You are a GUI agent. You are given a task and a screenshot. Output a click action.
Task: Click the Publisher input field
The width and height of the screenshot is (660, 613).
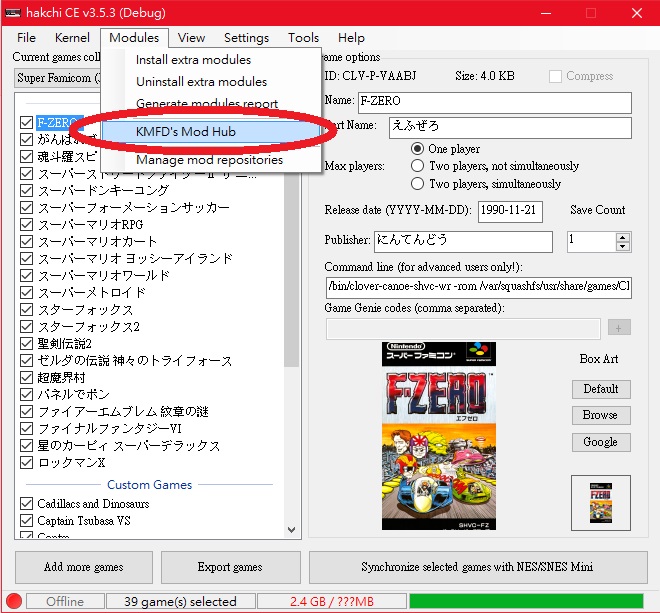463,242
